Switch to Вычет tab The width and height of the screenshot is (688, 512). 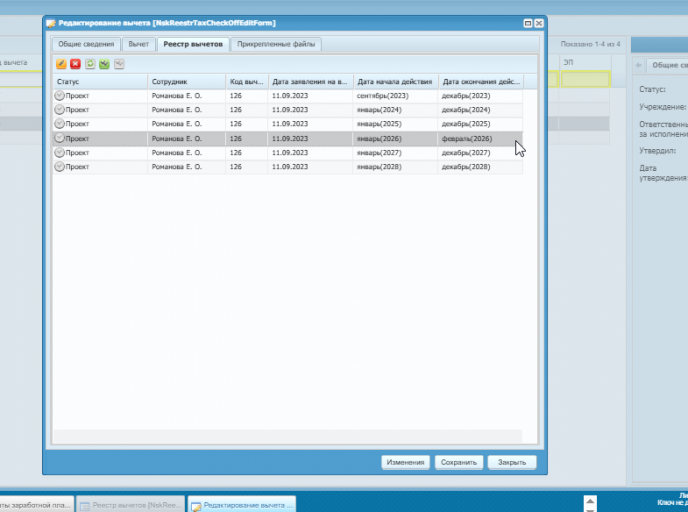point(139,44)
